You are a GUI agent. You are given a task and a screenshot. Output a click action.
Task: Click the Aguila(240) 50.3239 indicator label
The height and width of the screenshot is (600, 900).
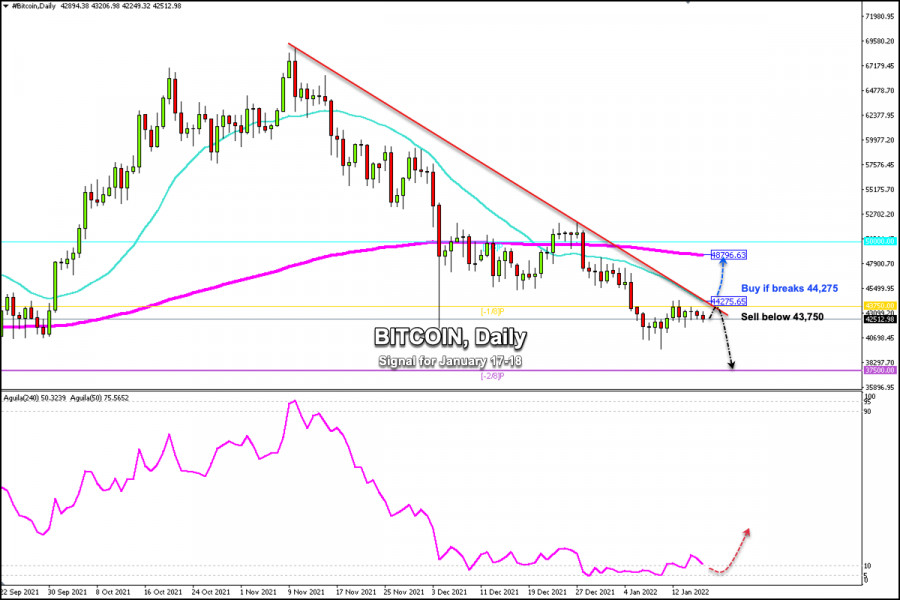pyautogui.click(x=35, y=398)
